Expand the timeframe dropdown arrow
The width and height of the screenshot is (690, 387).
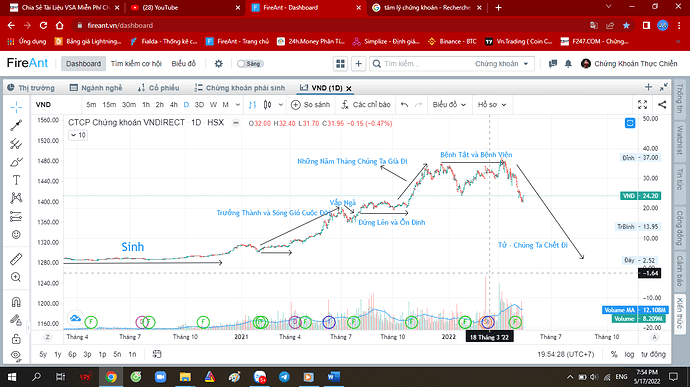pos(238,105)
